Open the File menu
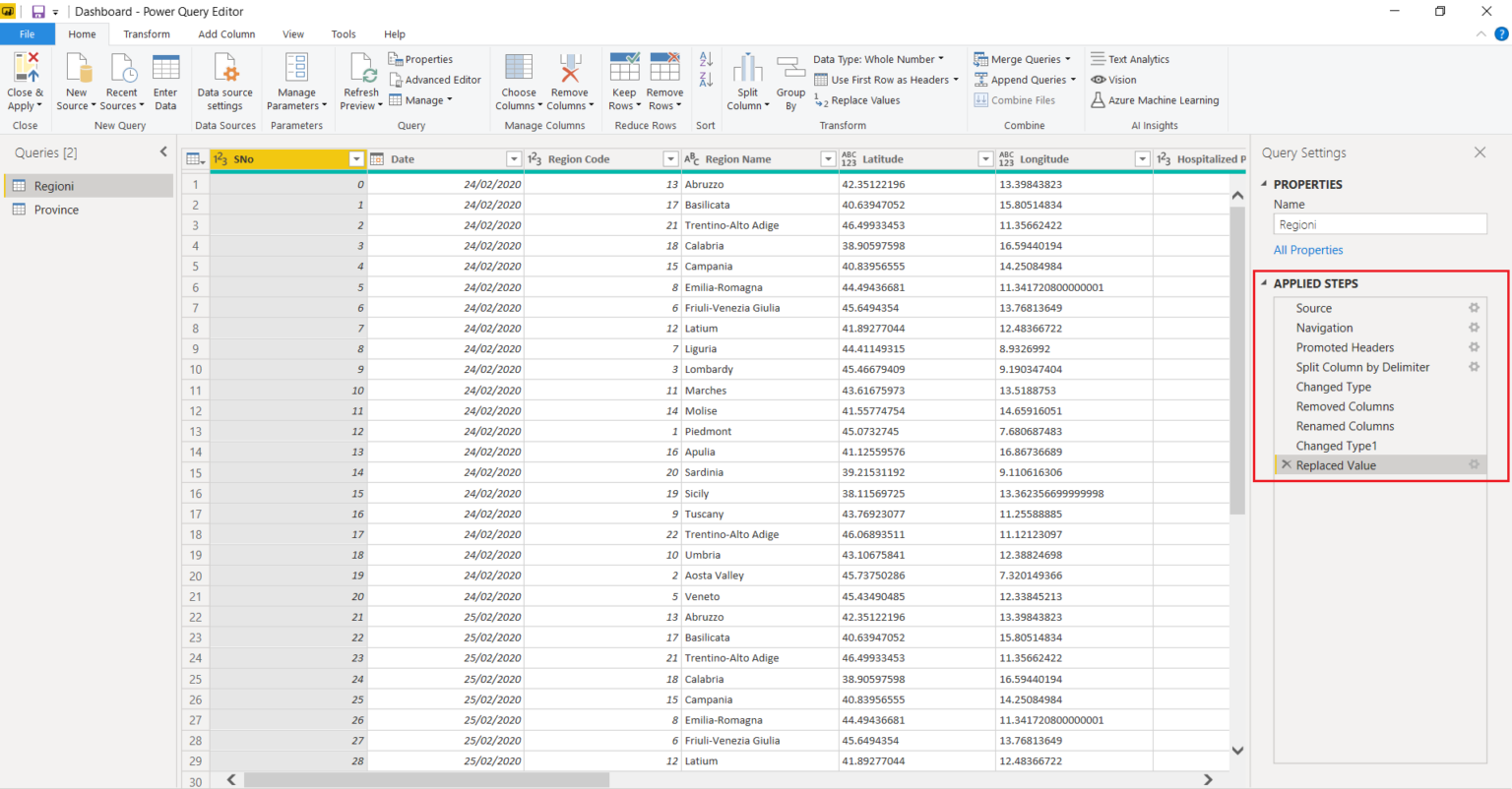The image size is (1512, 789). [27, 33]
